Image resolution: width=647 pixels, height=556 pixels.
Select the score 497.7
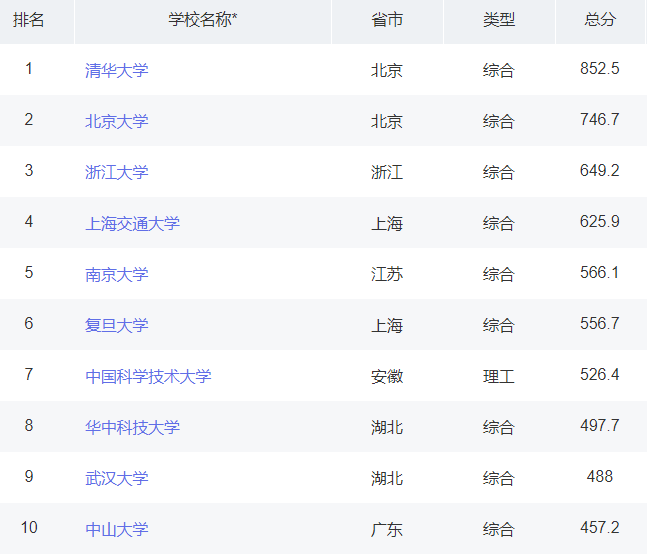pyautogui.click(x=600, y=426)
